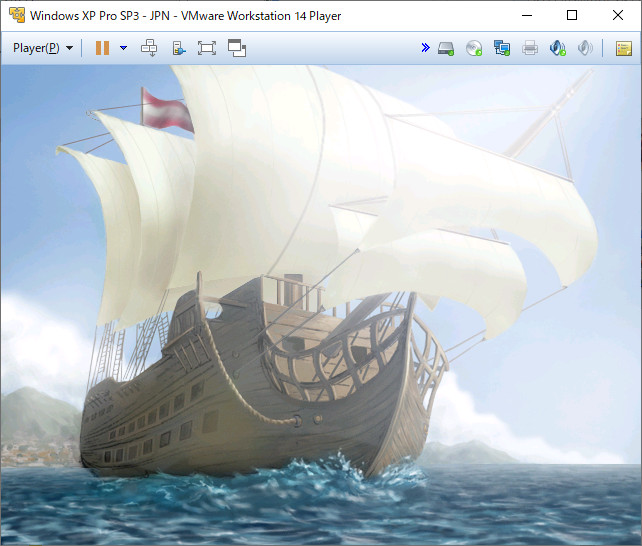Click the sound card icon with green dot
This screenshot has width=642, height=546.
[558, 48]
